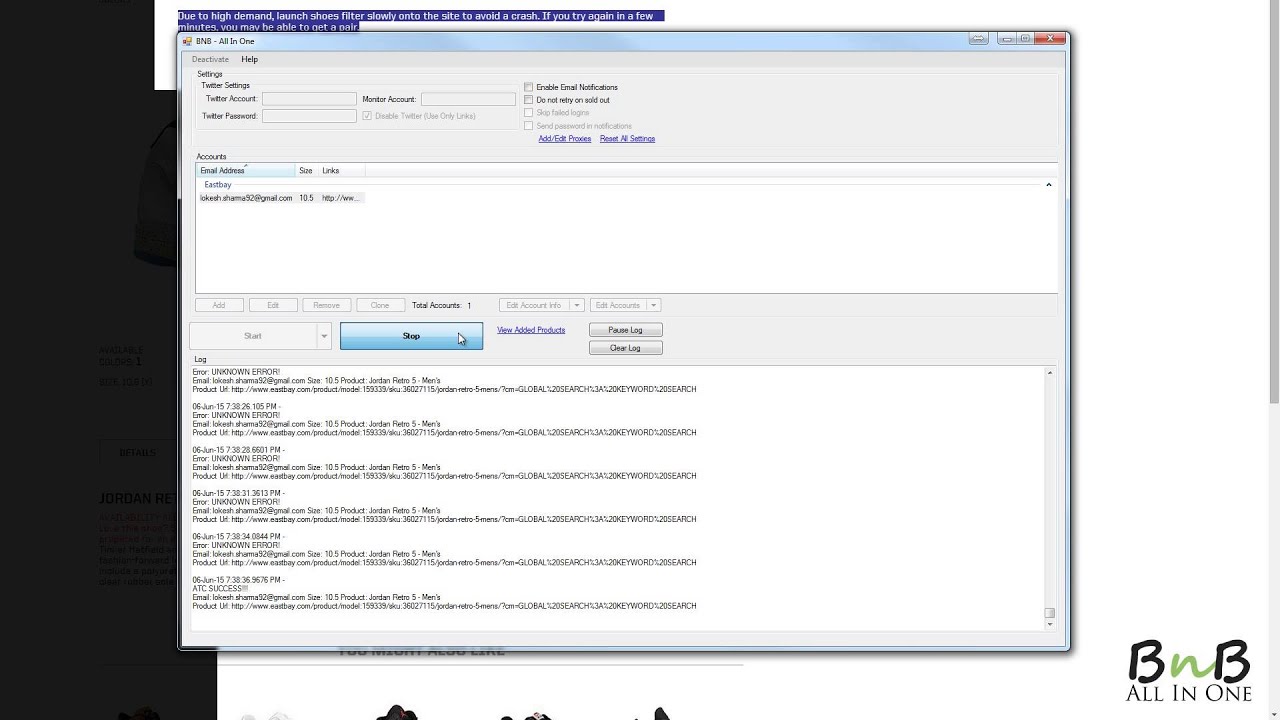Viewport: 1280px width, 720px height.
Task: Click the 06-Jun-15 7:38:31.3613 PM log timestamp
Action: 238,493
